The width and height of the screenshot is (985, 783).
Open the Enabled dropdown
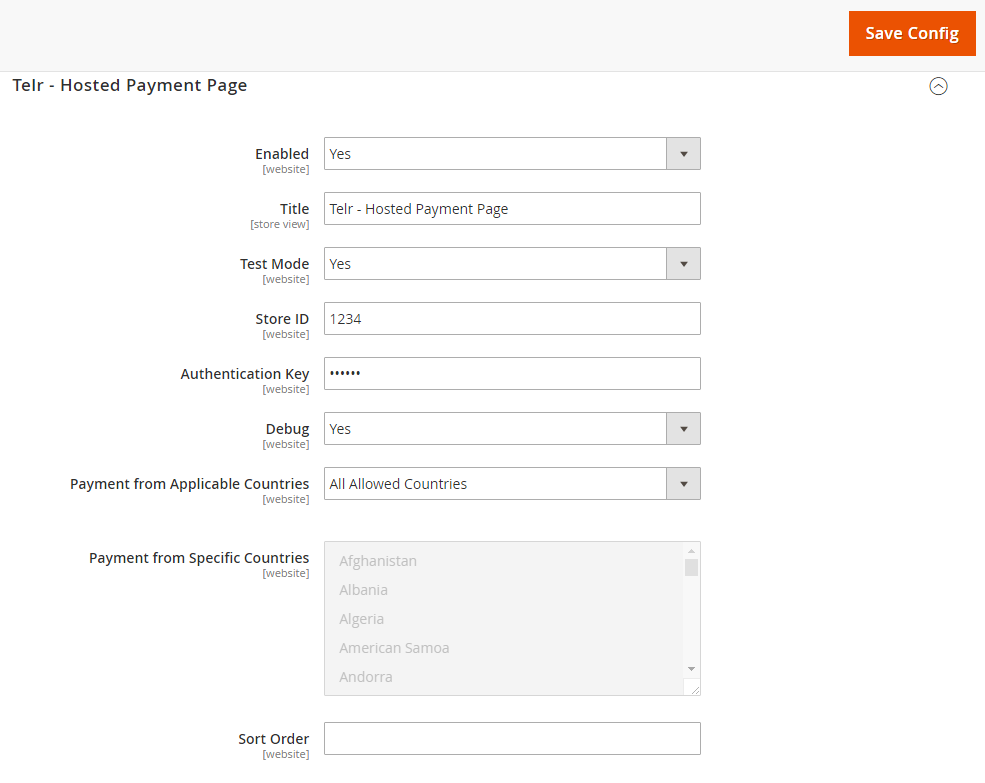tap(512, 154)
